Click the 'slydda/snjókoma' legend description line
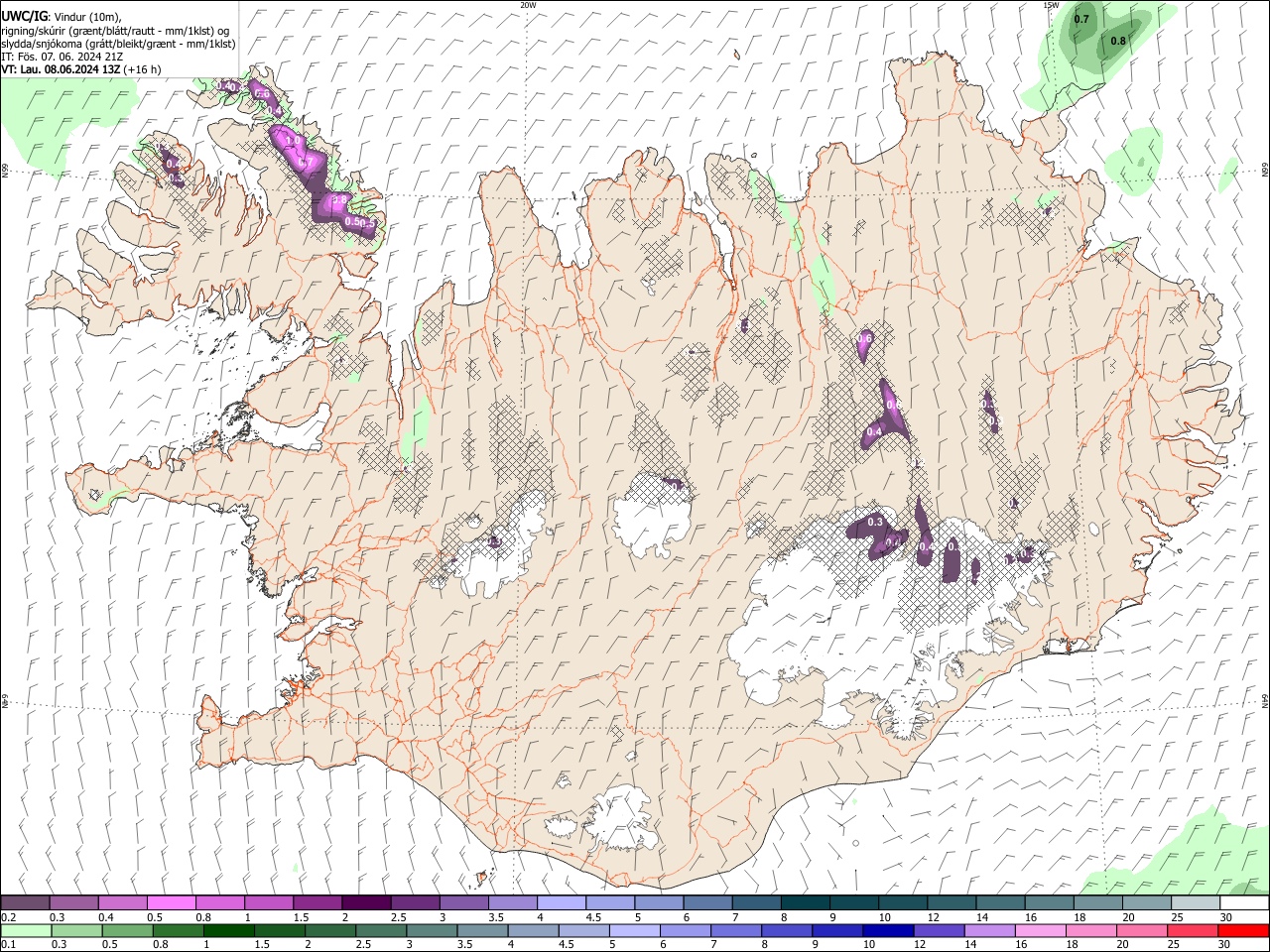The image size is (1270, 952). [118, 44]
